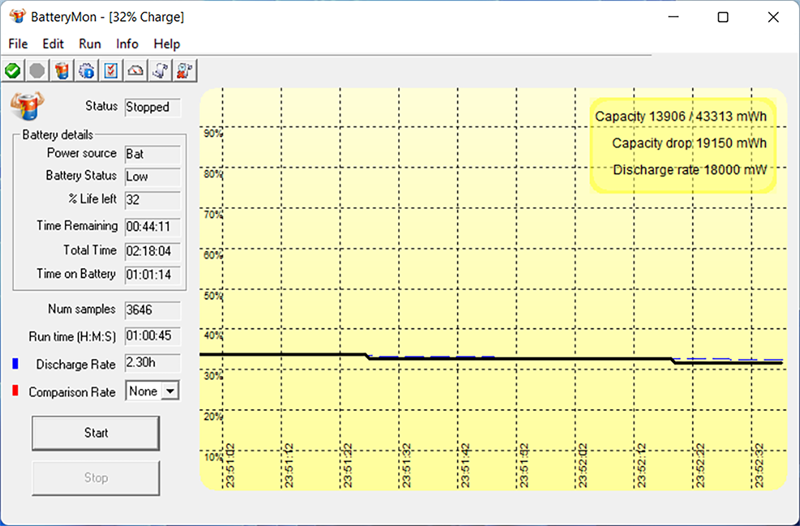Viewport: 800px width, 526px height.
Task: Click the scroll log toolbar icon
Action: click(x=160, y=70)
